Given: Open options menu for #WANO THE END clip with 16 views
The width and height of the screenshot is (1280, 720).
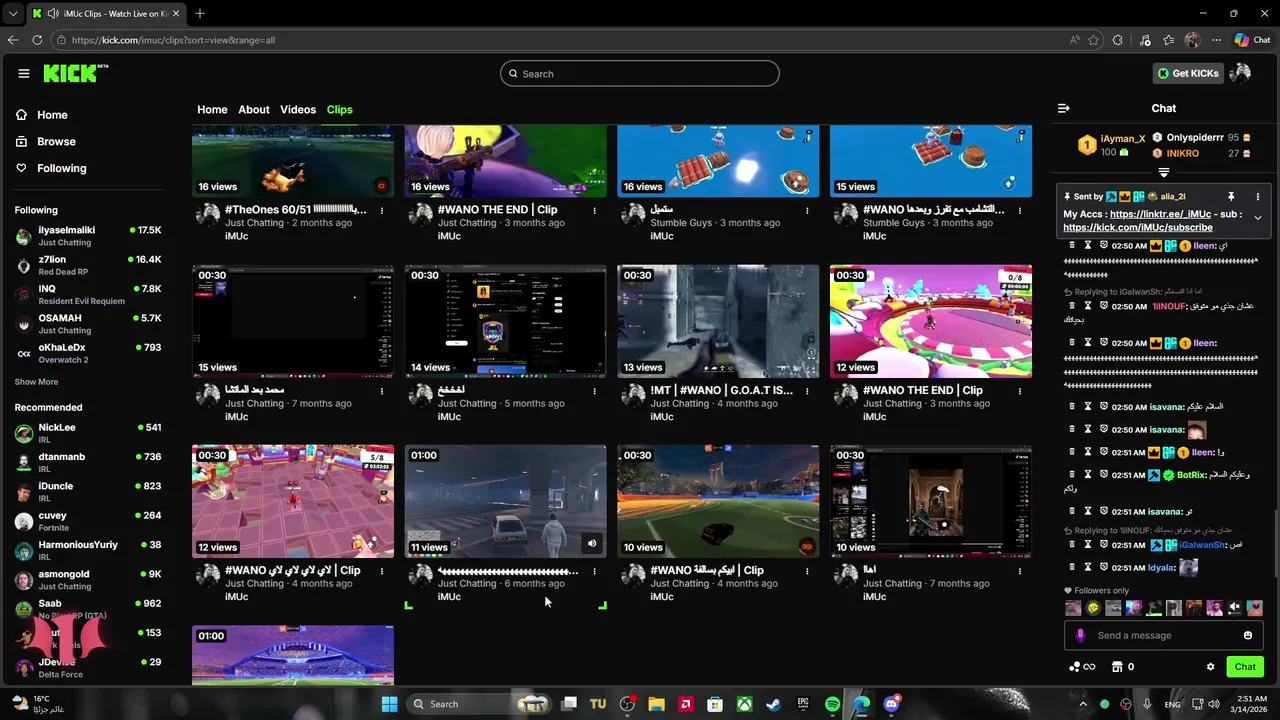Looking at the screenshot, I should pos(594,210).
